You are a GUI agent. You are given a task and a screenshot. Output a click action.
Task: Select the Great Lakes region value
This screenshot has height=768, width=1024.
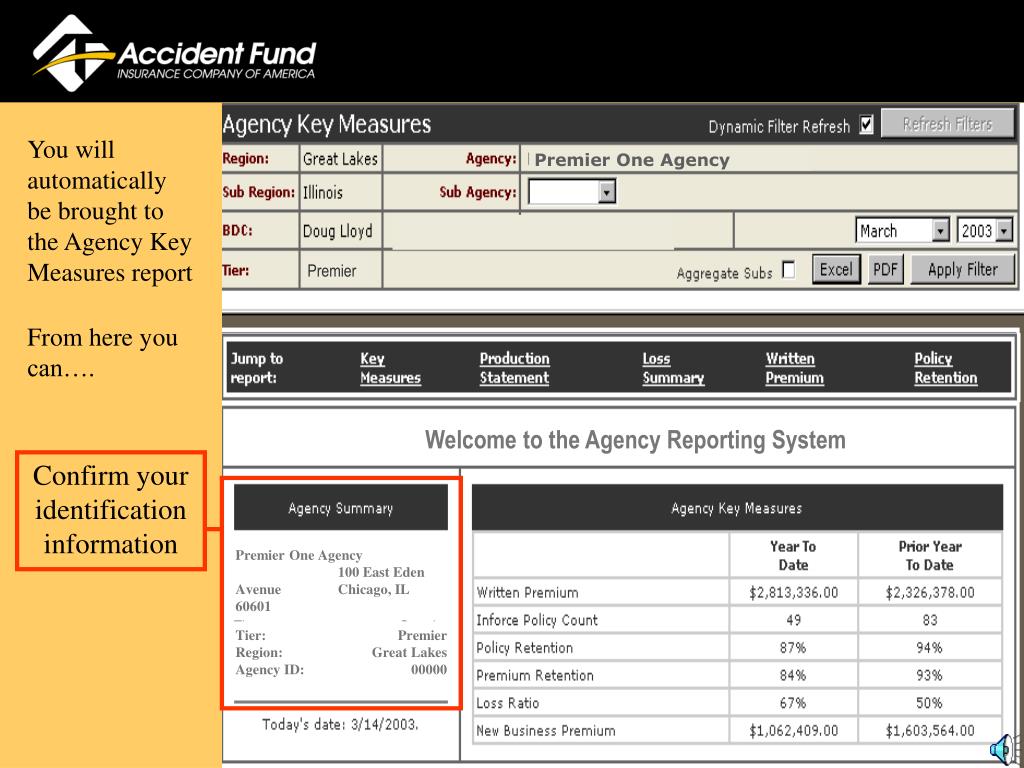pyautogui.click(x=340, y=159)
